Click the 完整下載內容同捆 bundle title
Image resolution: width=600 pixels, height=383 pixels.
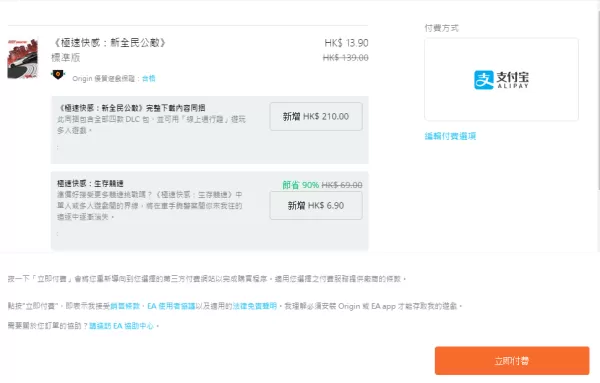(x=131, y=108)
